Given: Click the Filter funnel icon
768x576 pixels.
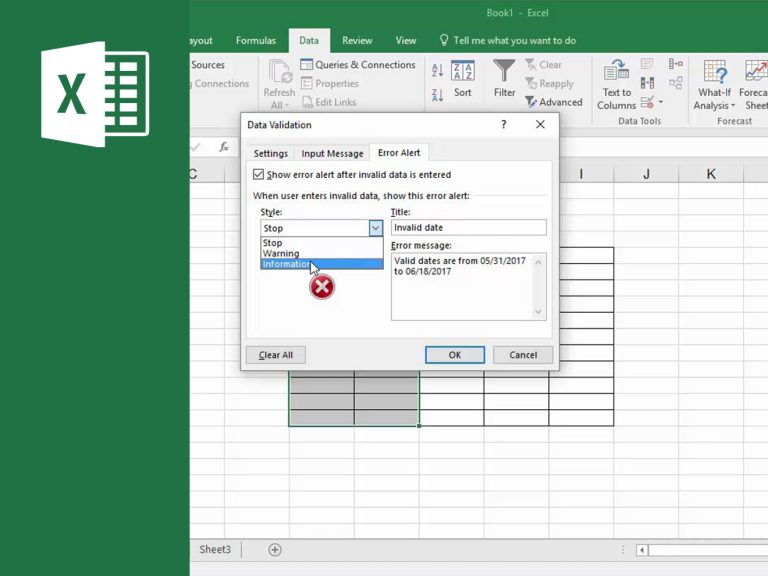Looking at the screenshot, I should [504, 72].
